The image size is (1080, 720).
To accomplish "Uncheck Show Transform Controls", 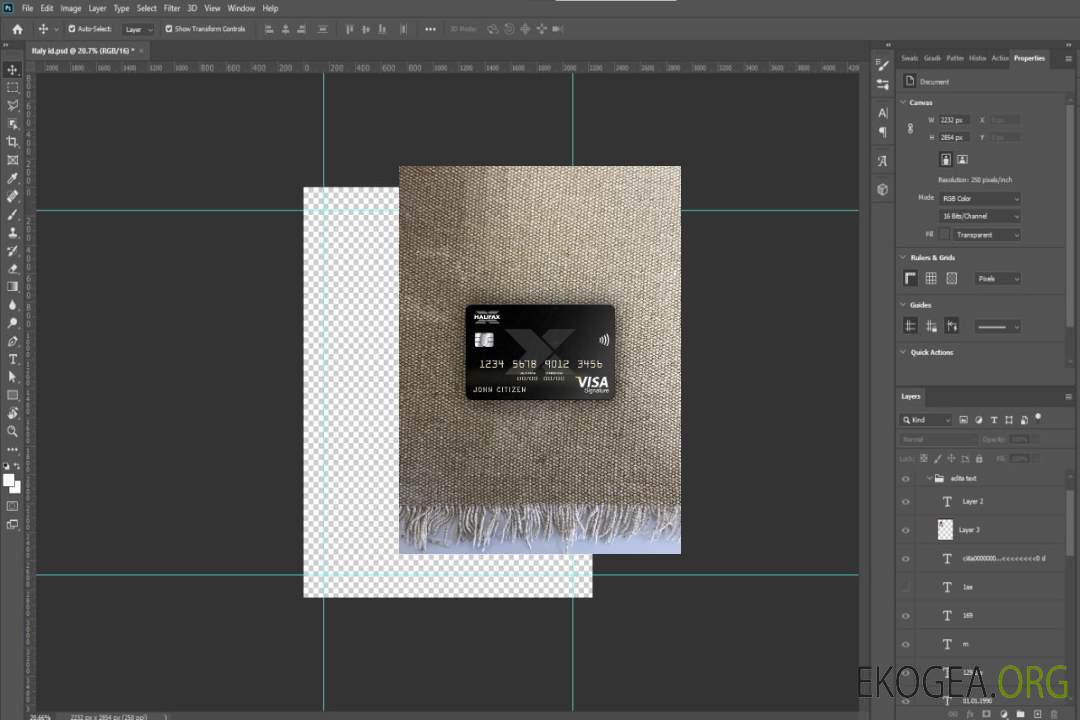I will tap(169, 29).
